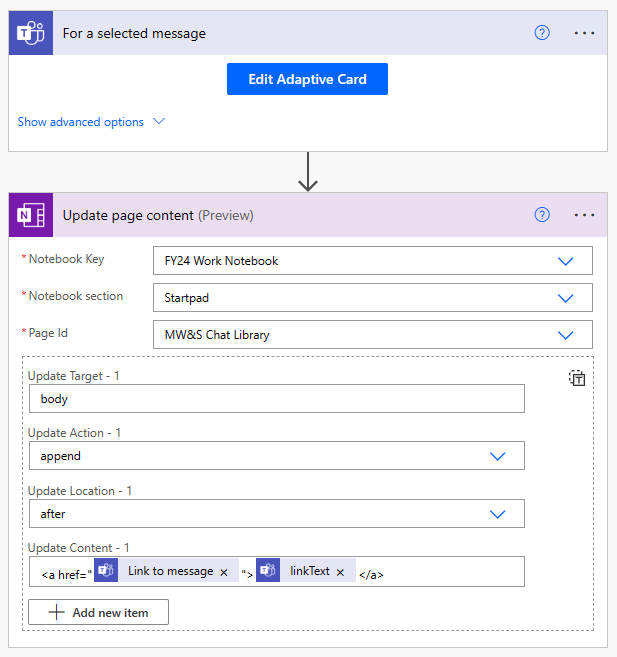Screen dimensions: 617x657
Task: Open the Update Action dropdown
Action: tap(497, 456)
